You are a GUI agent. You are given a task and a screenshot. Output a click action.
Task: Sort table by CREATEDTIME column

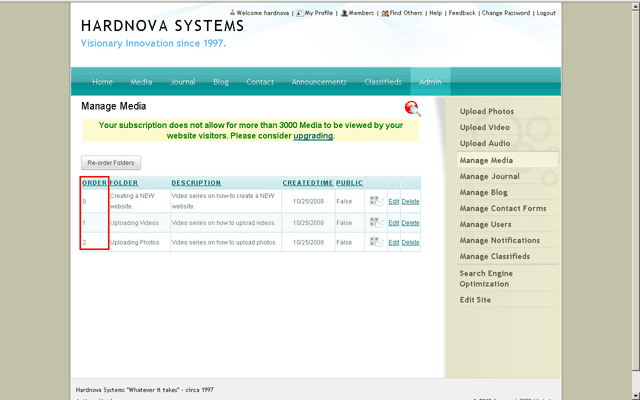[307, 183]
